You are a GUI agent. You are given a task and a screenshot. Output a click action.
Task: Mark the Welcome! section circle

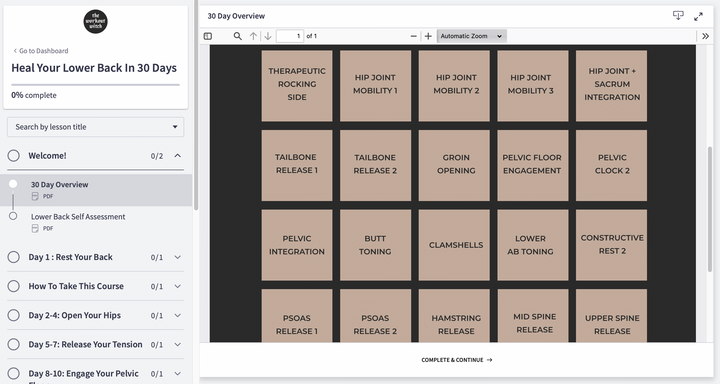point(14,156)
